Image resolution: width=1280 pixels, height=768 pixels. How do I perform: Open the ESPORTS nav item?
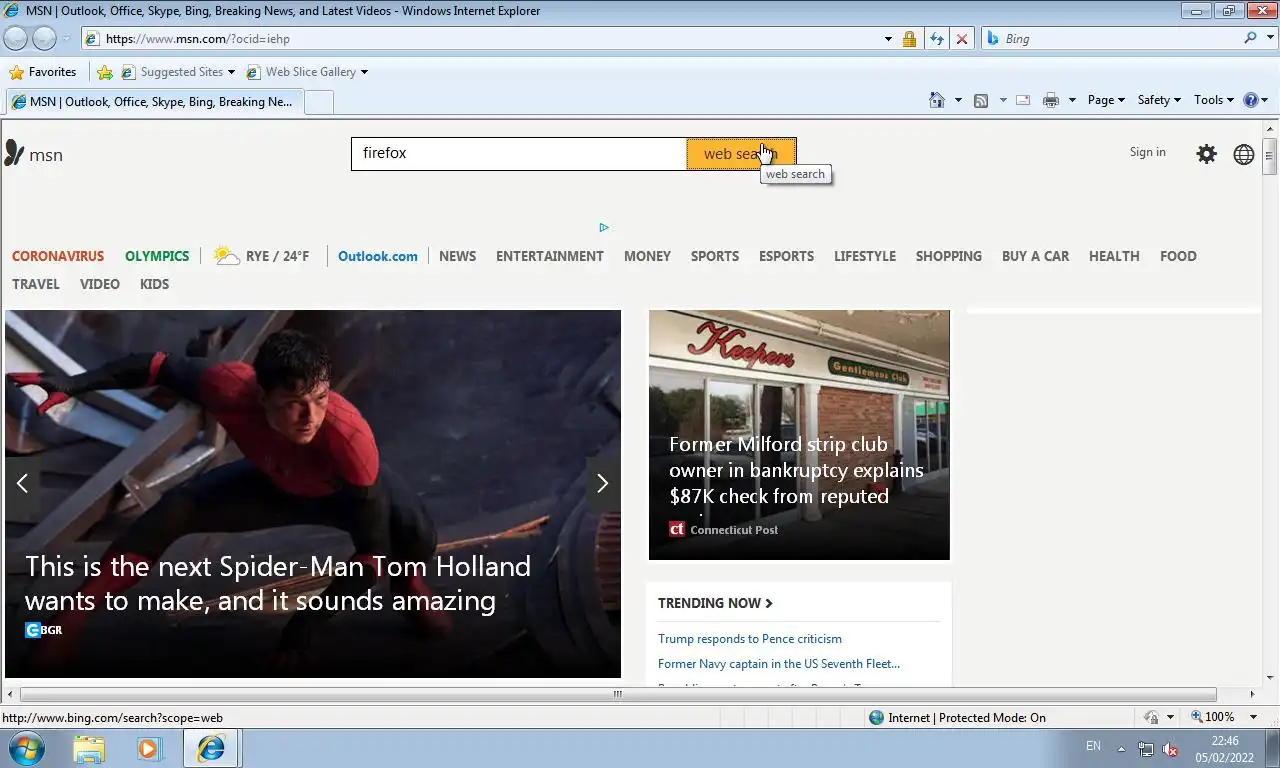pos(786,256)
